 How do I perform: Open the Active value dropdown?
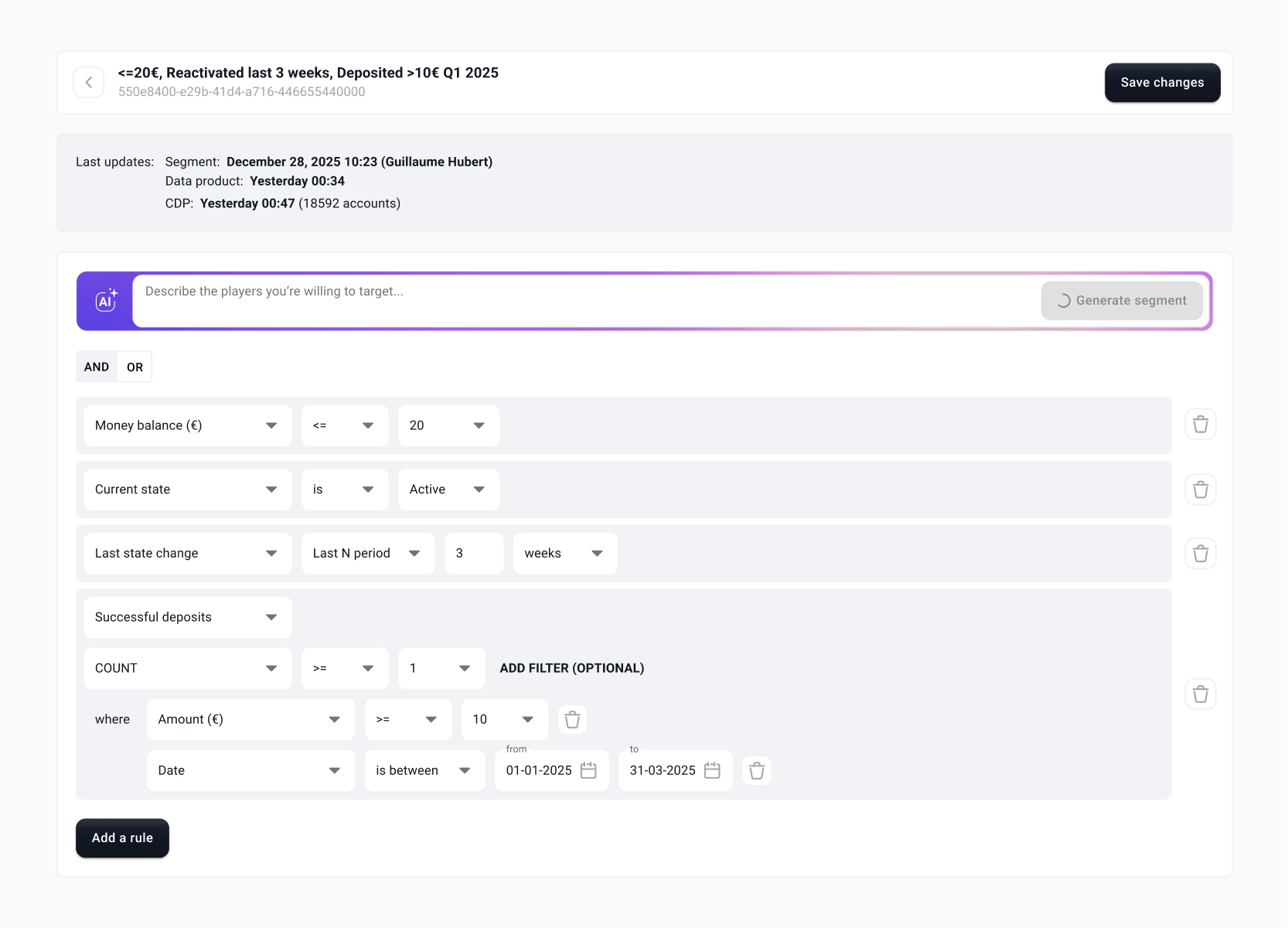pos(449,490)
